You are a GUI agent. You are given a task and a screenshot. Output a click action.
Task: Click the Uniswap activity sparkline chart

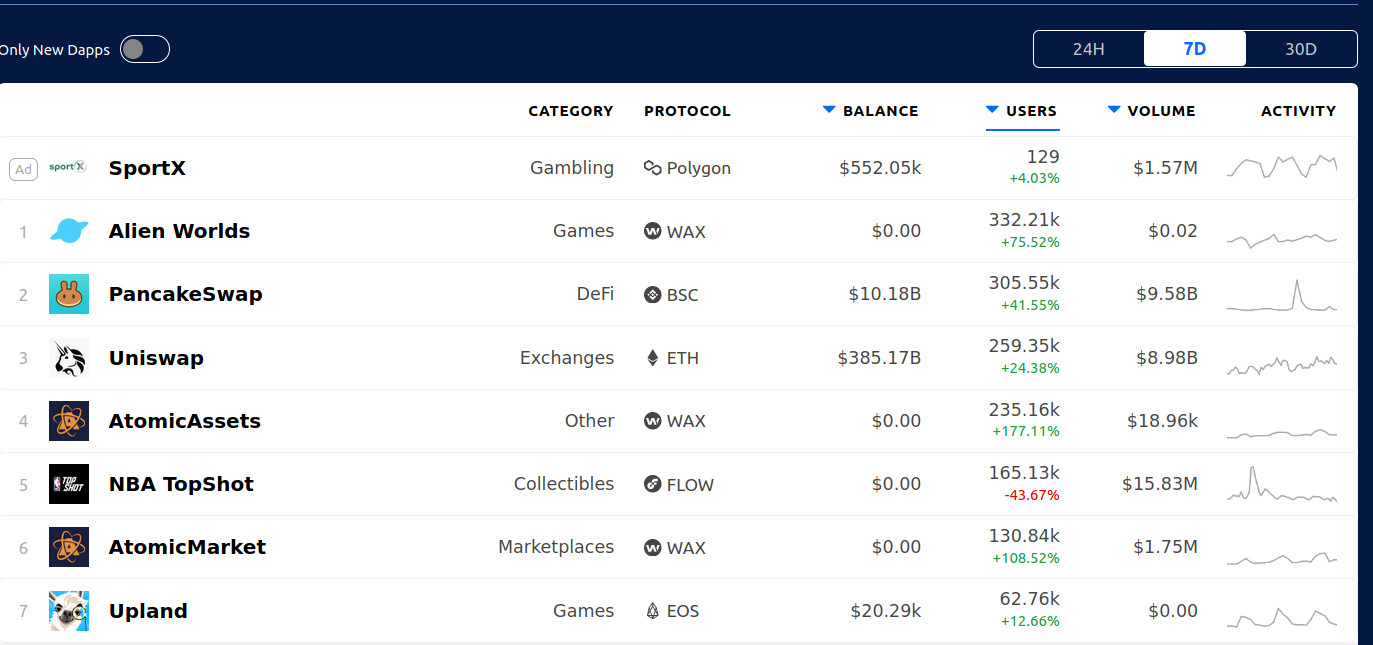(1282, 364)
